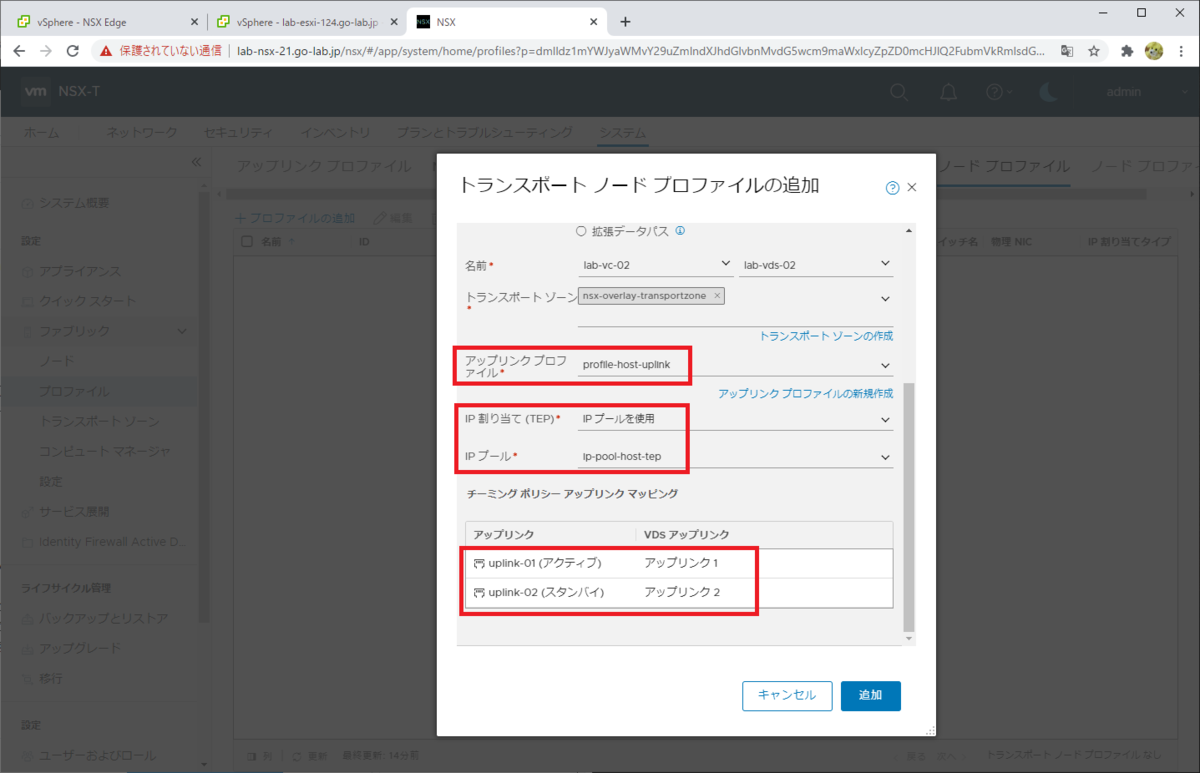
Task: Open the lab-vc-02 dropdown
Action: pos(656,264)
